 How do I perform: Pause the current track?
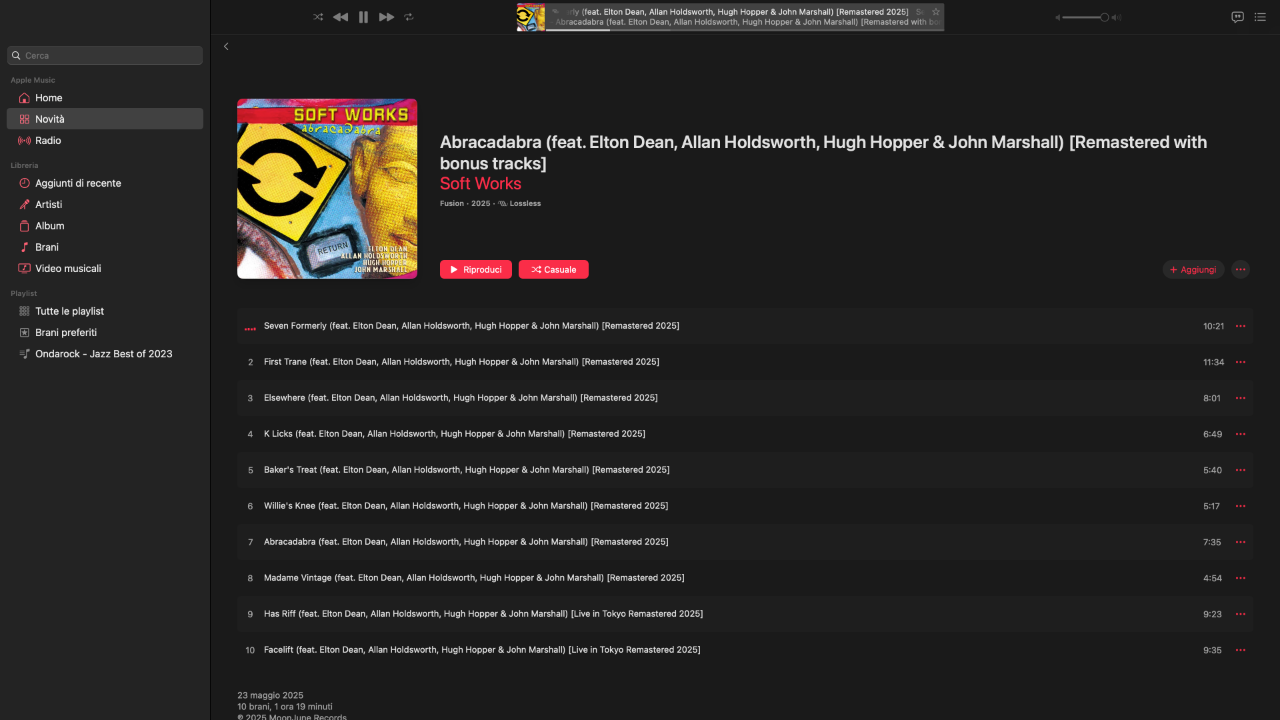coord(363,17)
